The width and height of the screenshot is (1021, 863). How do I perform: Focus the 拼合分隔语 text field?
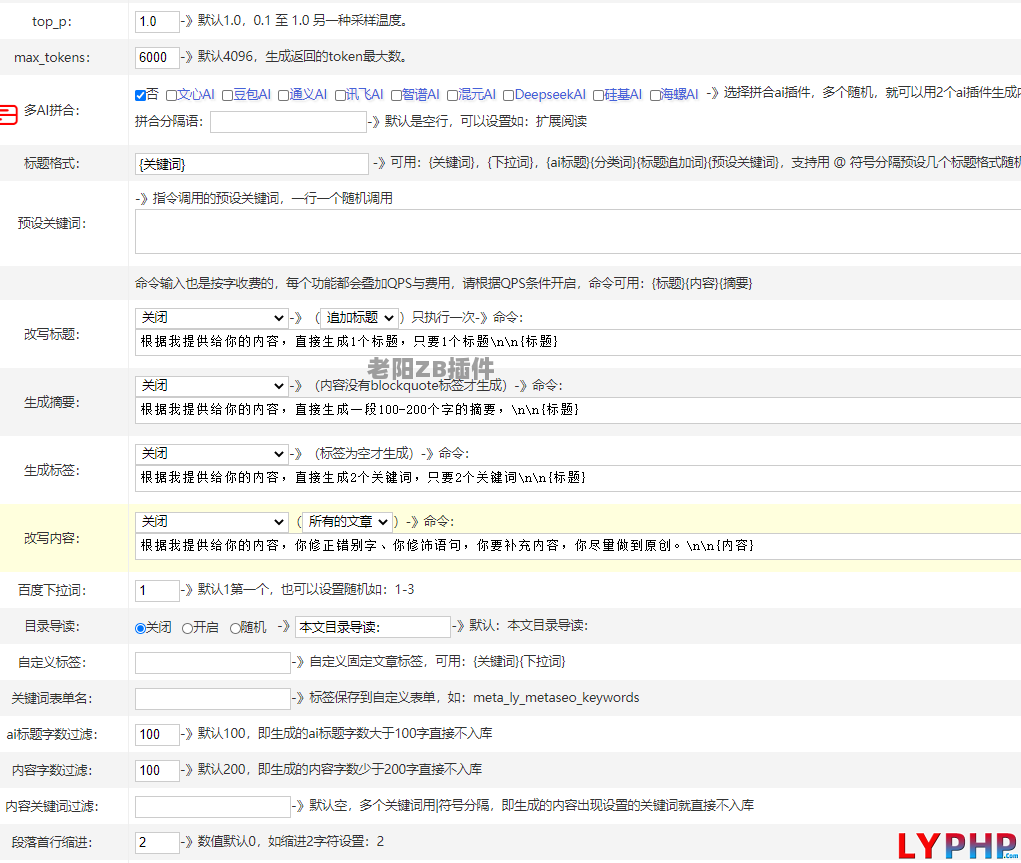(288, 122)
